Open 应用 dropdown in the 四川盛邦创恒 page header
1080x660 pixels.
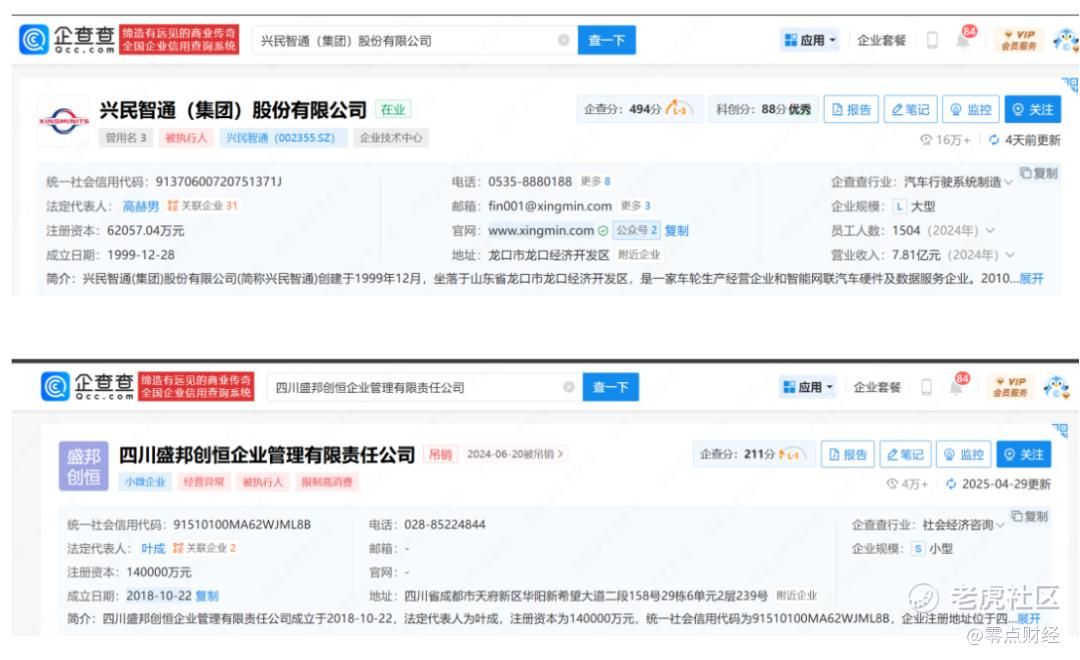(x=808, y=386)
